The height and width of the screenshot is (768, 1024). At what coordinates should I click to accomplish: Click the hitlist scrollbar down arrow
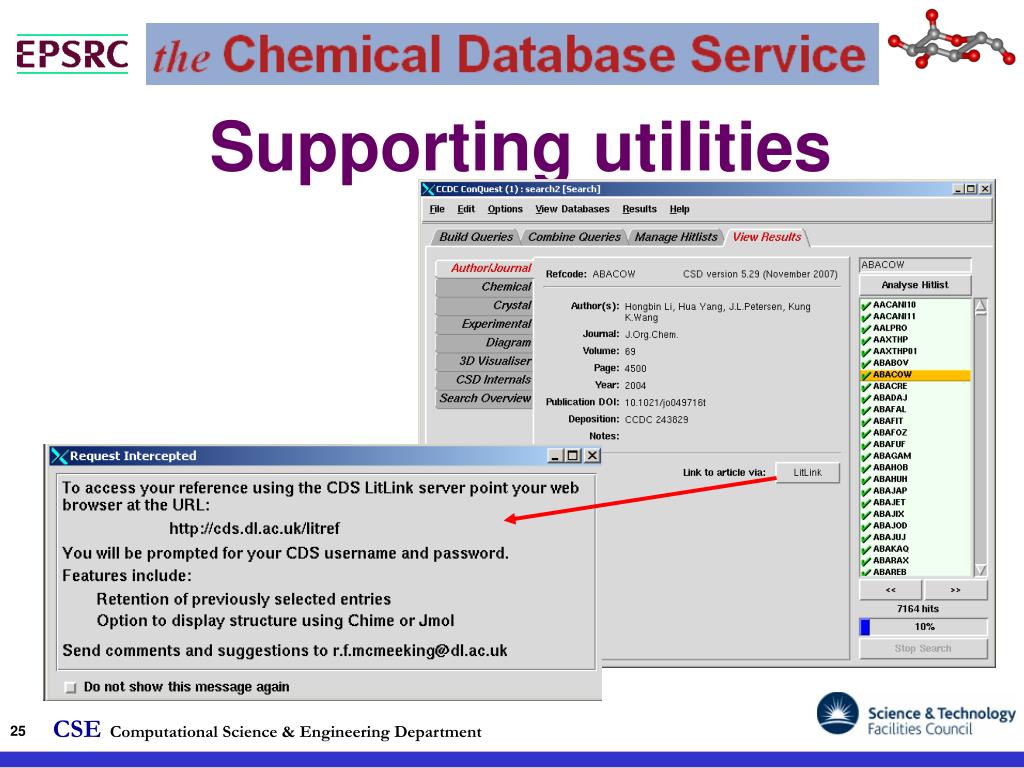pyautogui.click(x=980, y=569)
